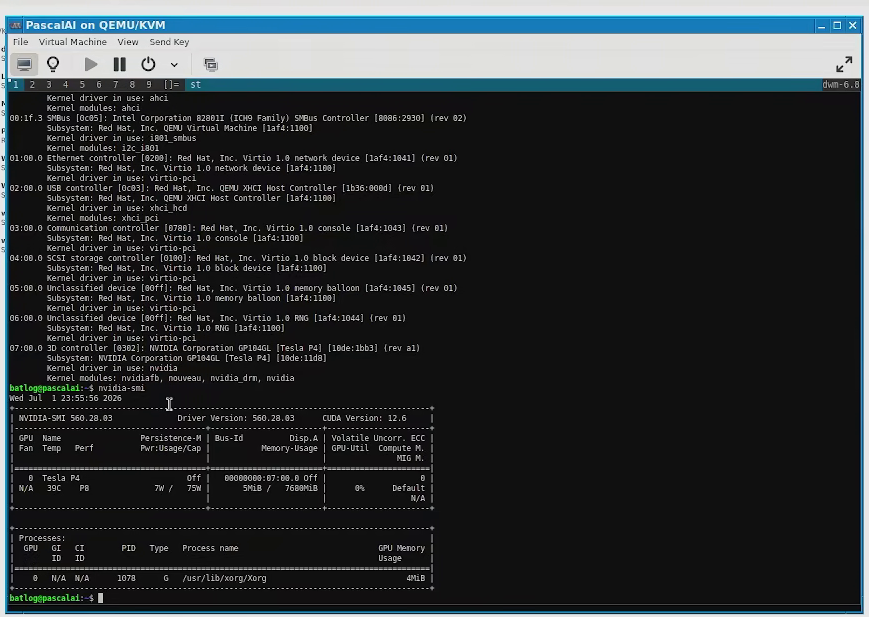This screenshot has height=617, width=869.
Task: Pause the virtual machine
Action: pos(119,64)
